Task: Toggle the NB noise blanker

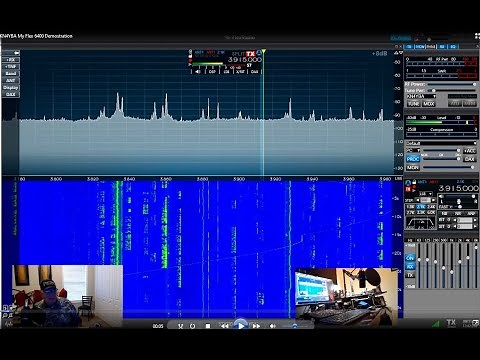Action: tap(445, 213)
